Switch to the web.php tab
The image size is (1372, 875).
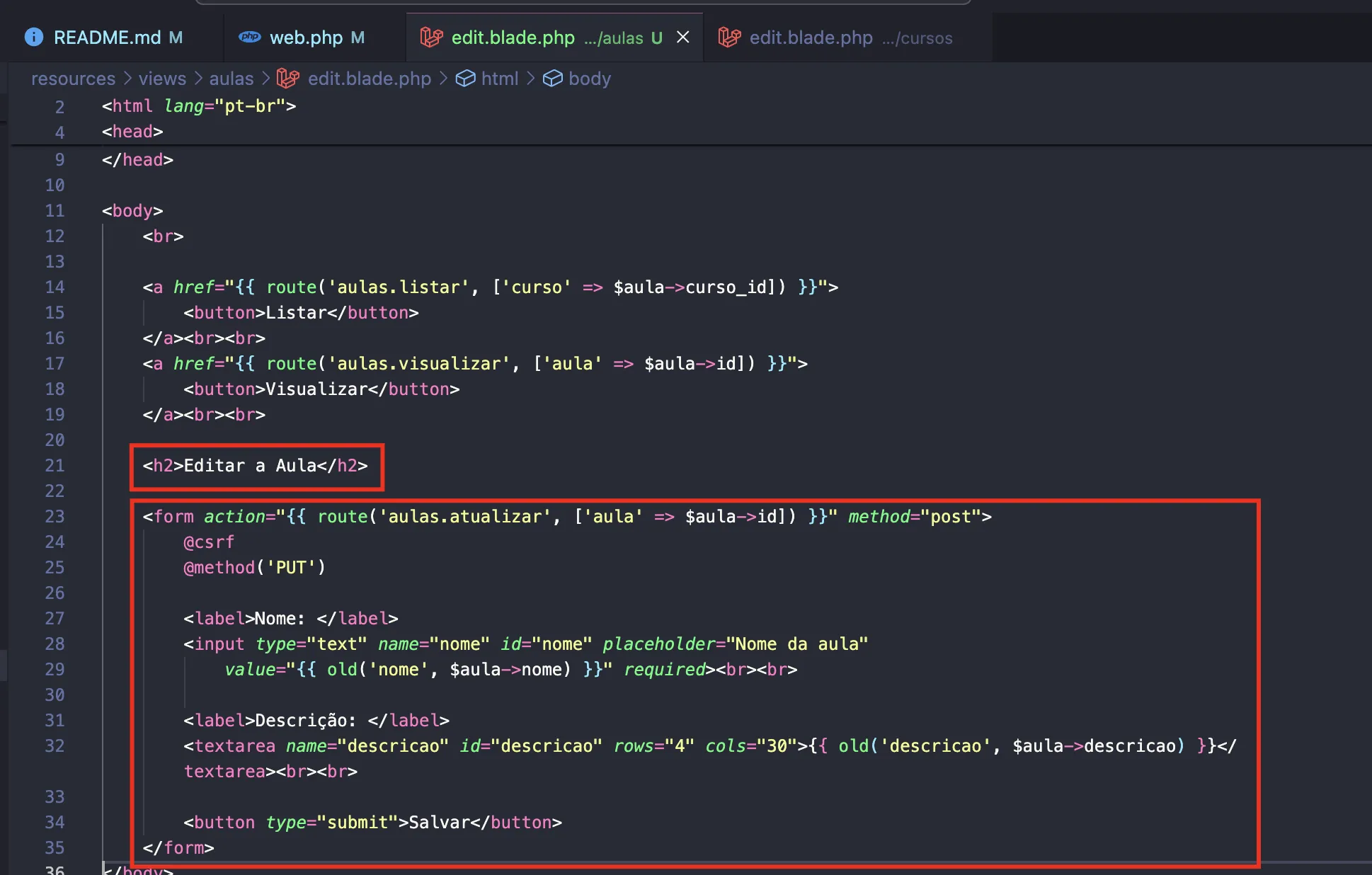click(x=306, y=38)
